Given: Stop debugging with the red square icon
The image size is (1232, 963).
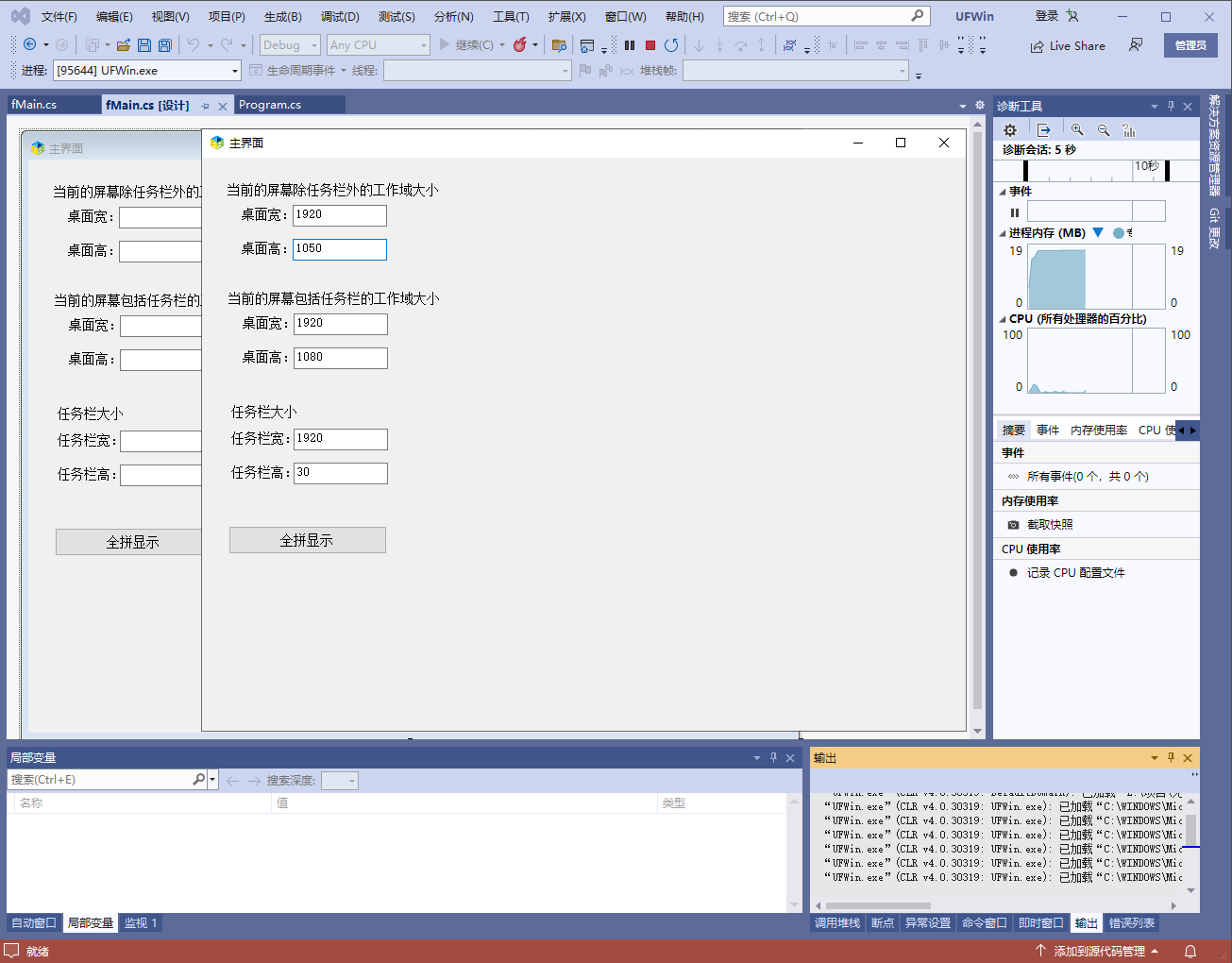Looking at the screenshot, I should pyautogui.click(x=650, y=45).
